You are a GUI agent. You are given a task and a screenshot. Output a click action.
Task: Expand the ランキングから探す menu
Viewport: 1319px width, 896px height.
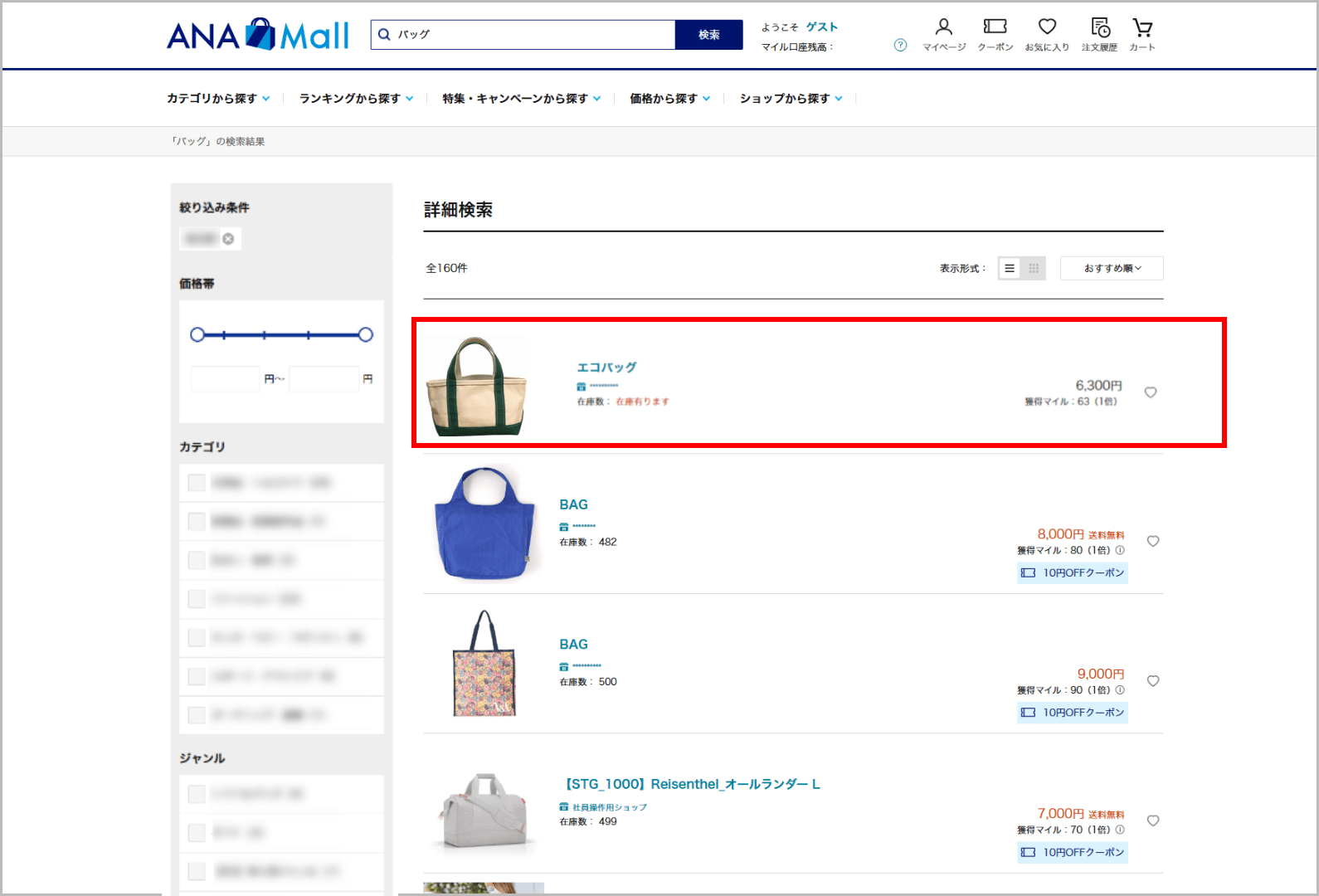[x=356, y=99]
